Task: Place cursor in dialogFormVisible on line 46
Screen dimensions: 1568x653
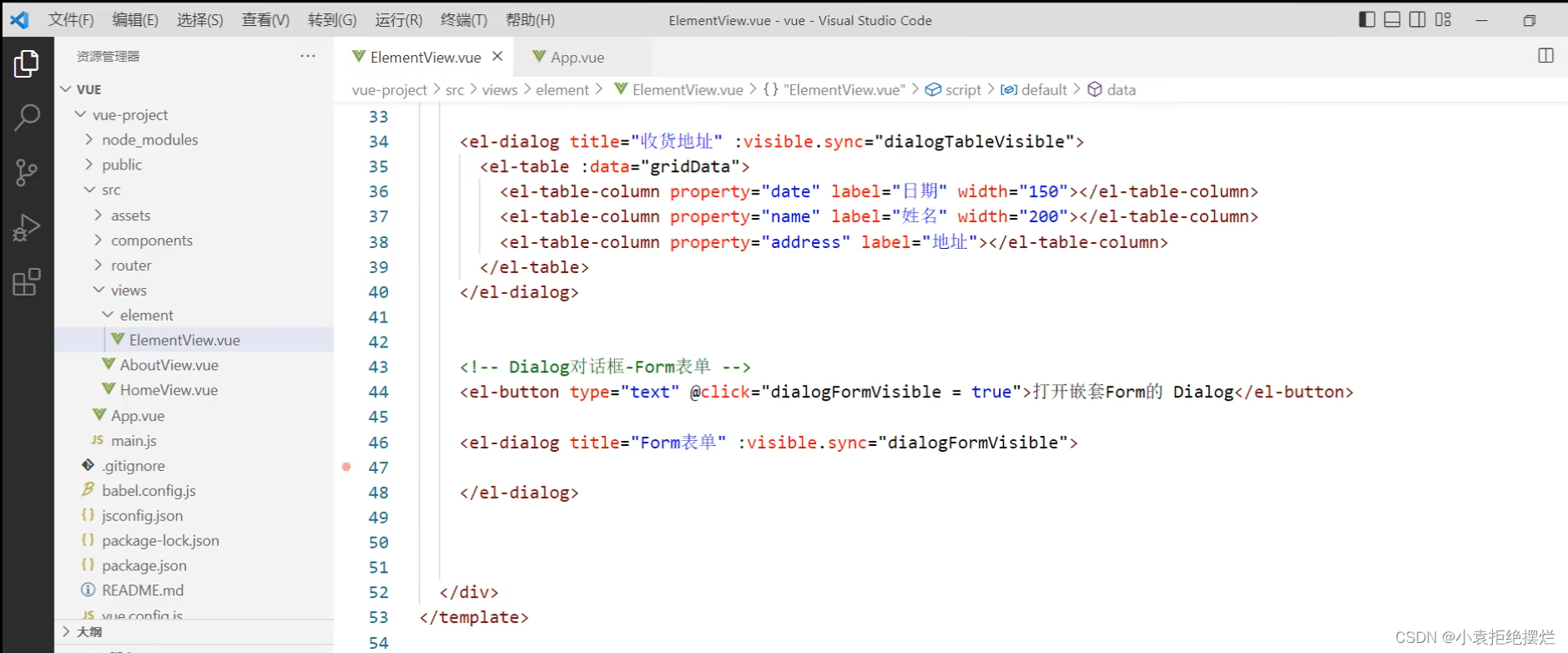Action: click(974, 442)
